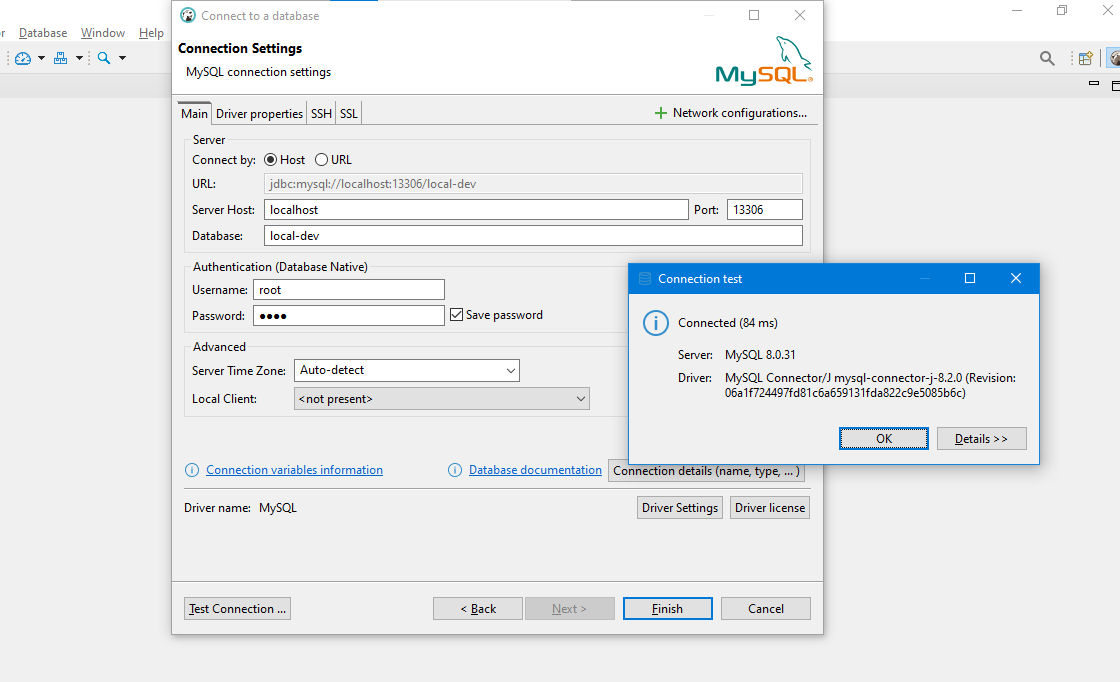Maximize the Connection test dialog

970,279
